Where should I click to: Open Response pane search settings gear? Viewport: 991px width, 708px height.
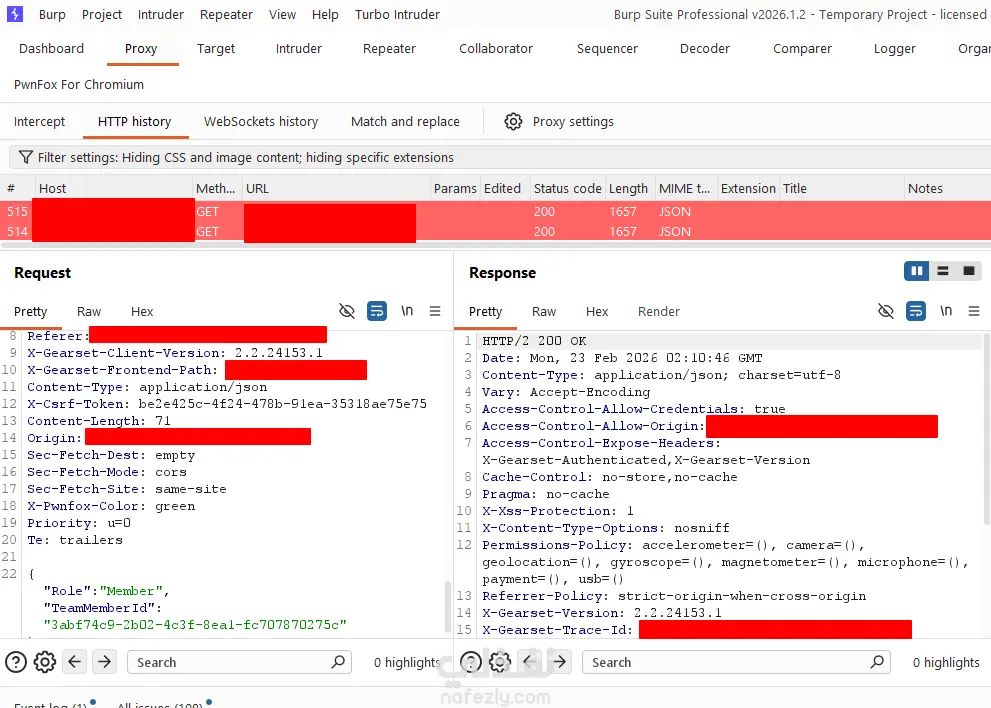[500, 662]
